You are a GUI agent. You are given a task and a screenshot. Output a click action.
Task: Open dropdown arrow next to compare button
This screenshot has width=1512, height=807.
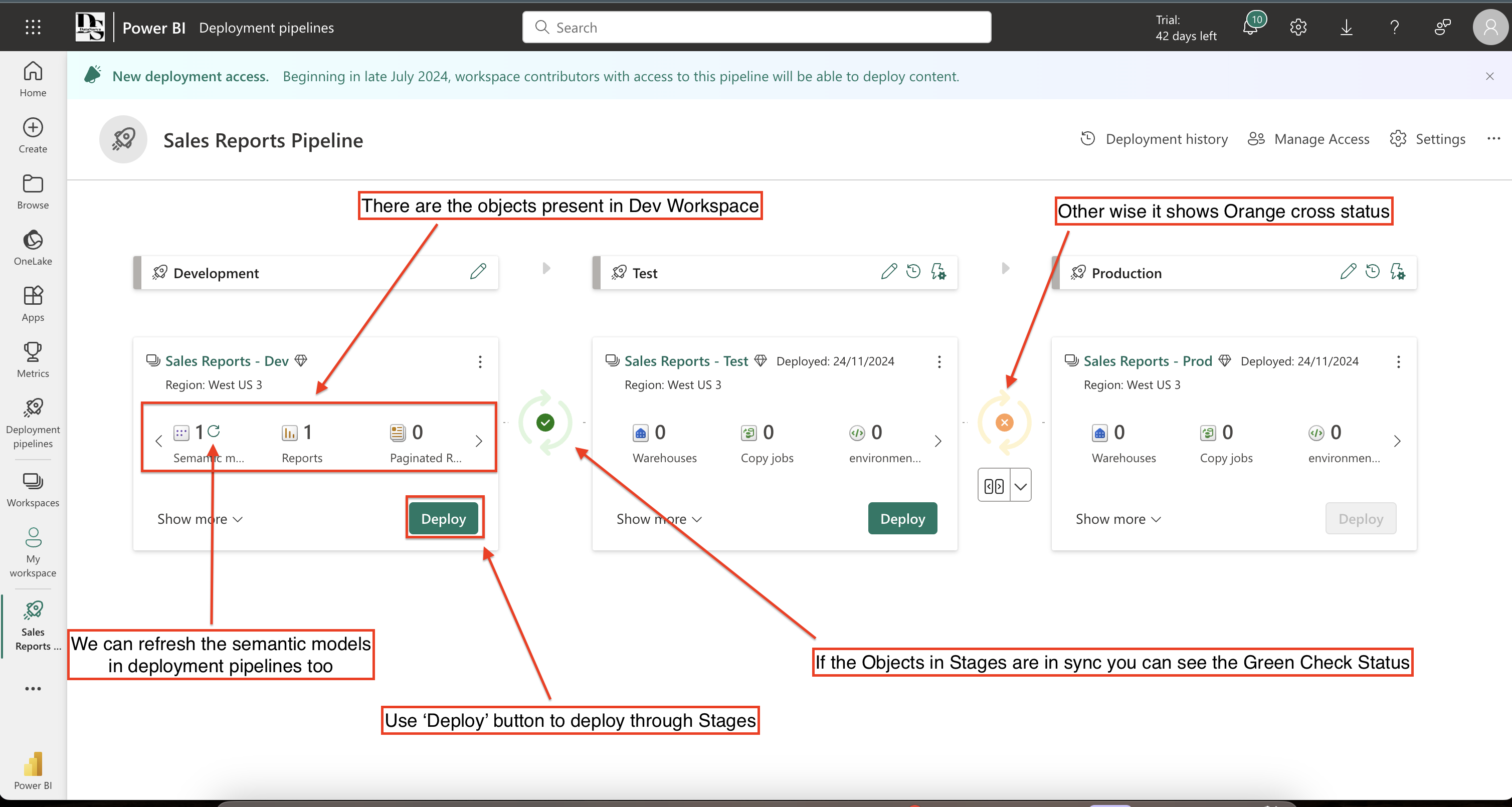[1021, 485]
